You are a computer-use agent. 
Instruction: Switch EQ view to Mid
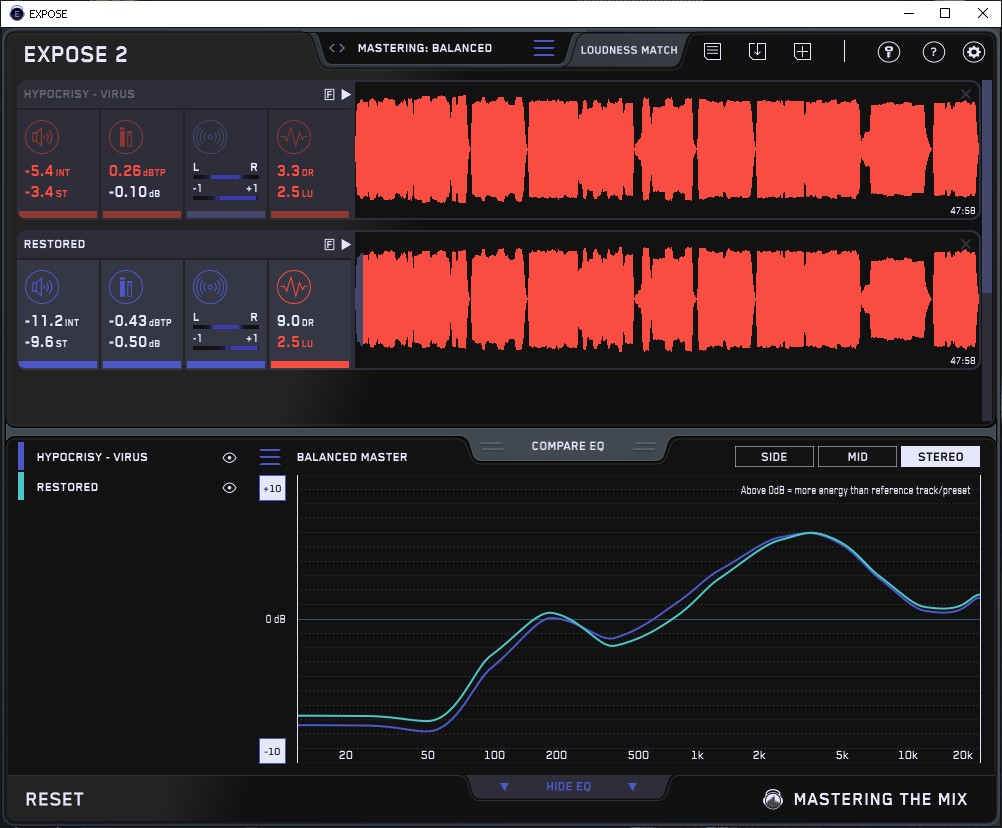pyautogui.click(x=857, y=457)
